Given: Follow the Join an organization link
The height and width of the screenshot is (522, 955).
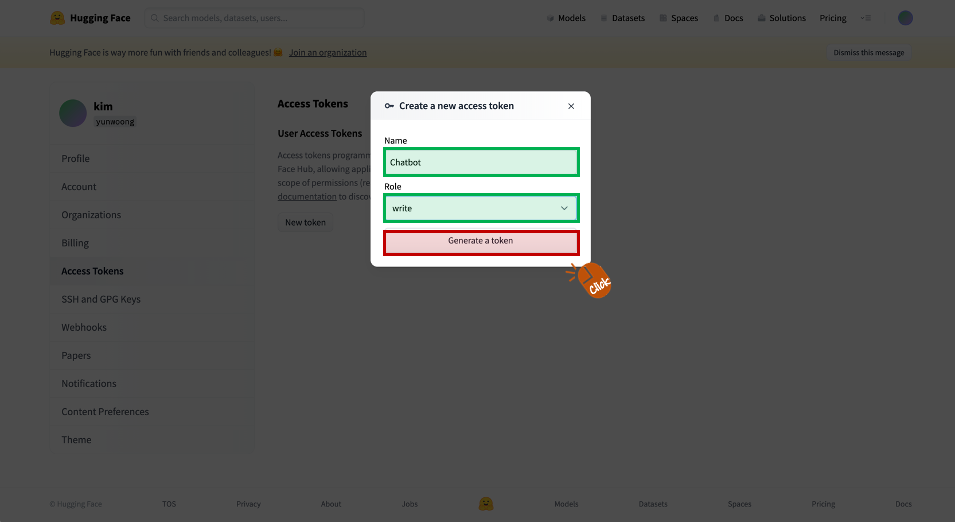Looking at the screenshot, I should [328, 52].
